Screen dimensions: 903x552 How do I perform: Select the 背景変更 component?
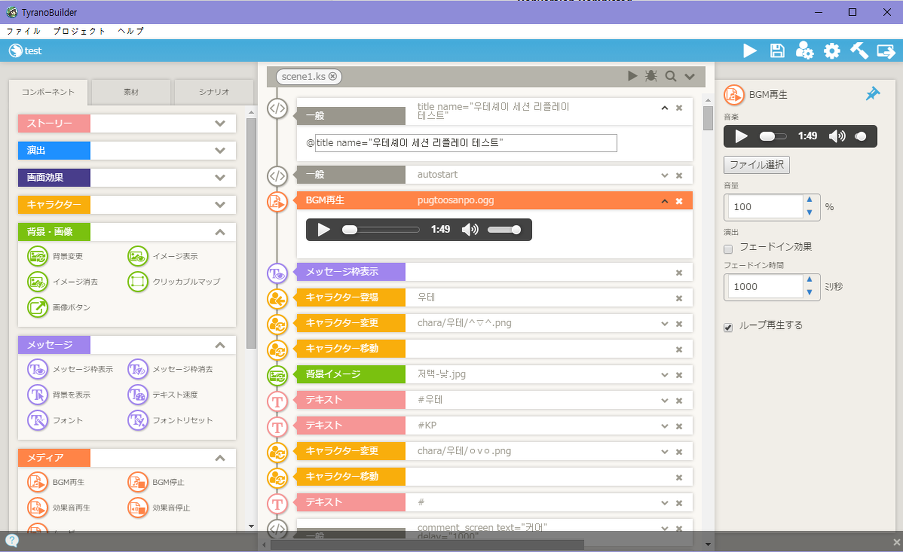tap(56, 256)
